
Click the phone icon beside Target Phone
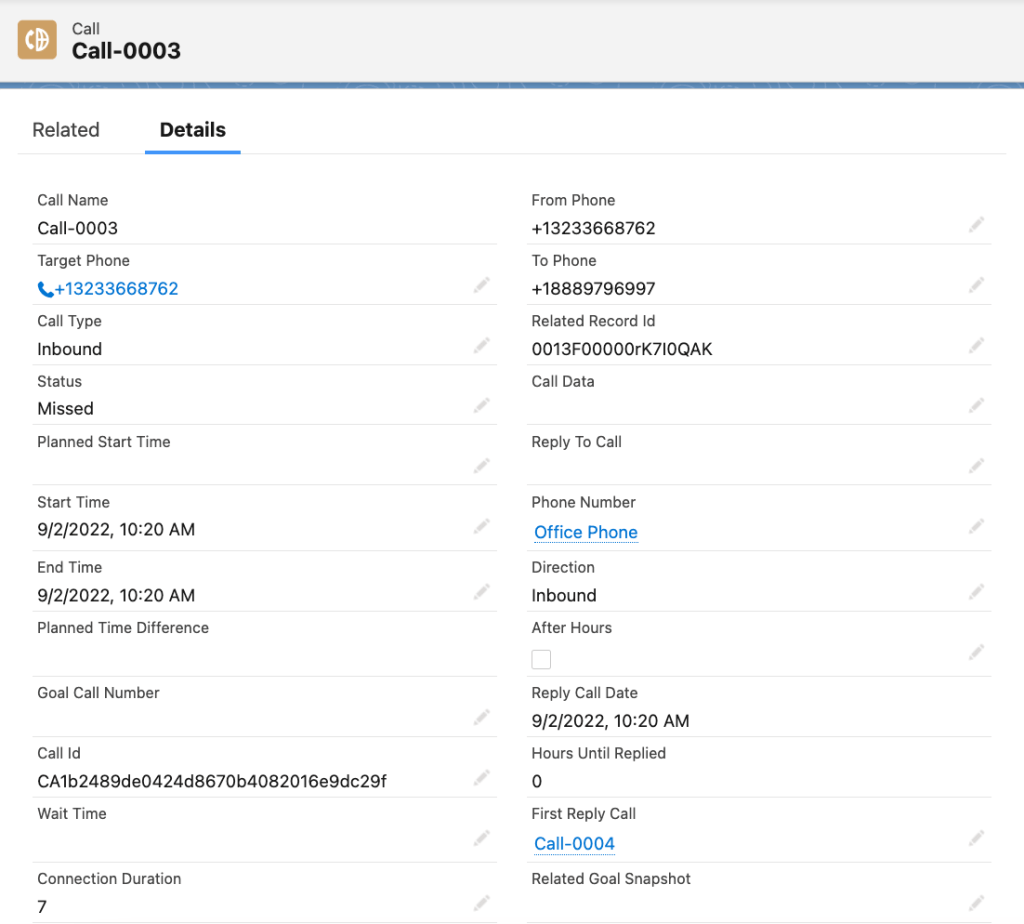44,289
